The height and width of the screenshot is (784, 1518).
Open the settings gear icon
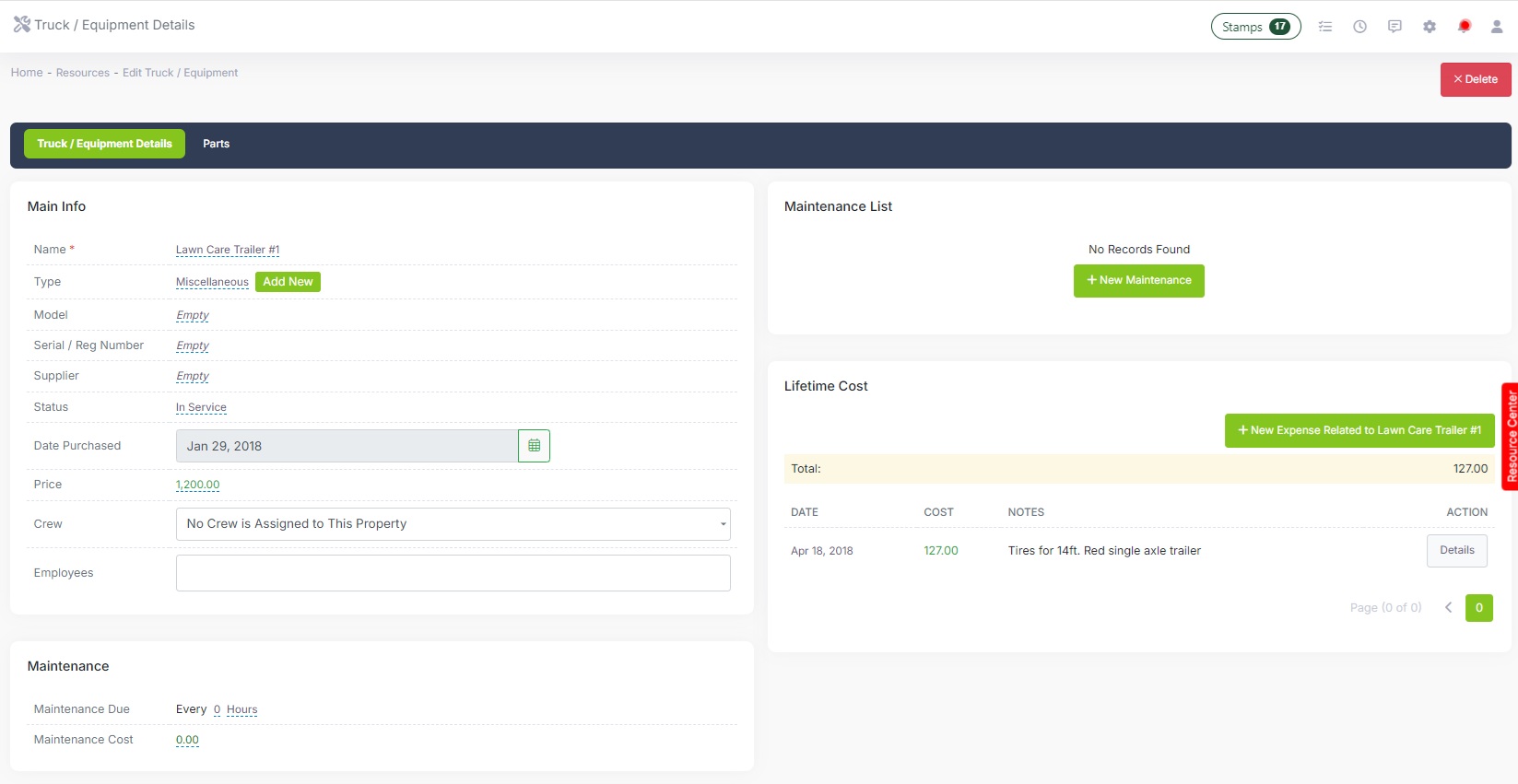(1430, 27)
